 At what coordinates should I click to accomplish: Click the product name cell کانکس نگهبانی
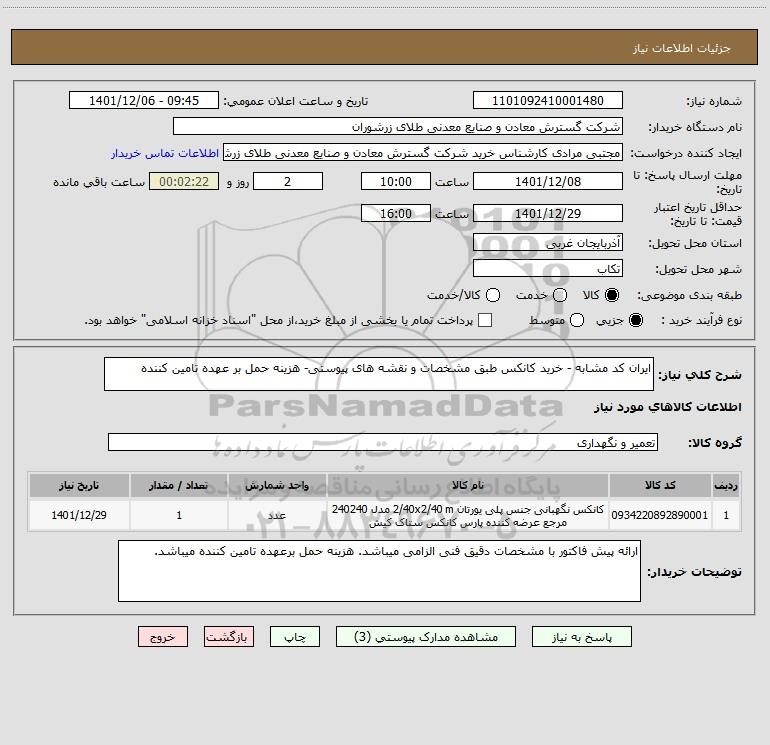coord(468,515)
